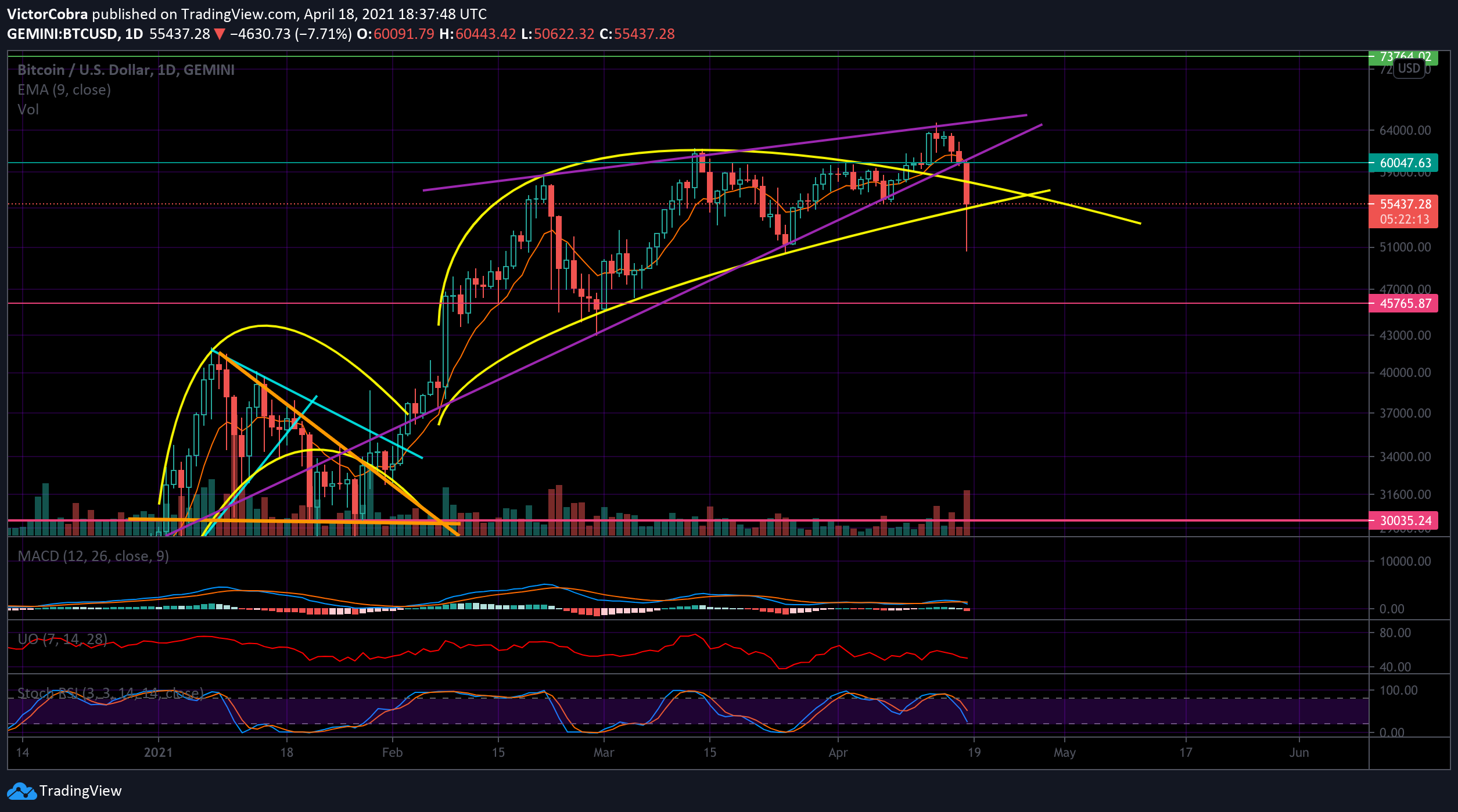Click the VictorCobra author name
The height and width of the screenshot is (812, 1458).
(x=48, y=14)
